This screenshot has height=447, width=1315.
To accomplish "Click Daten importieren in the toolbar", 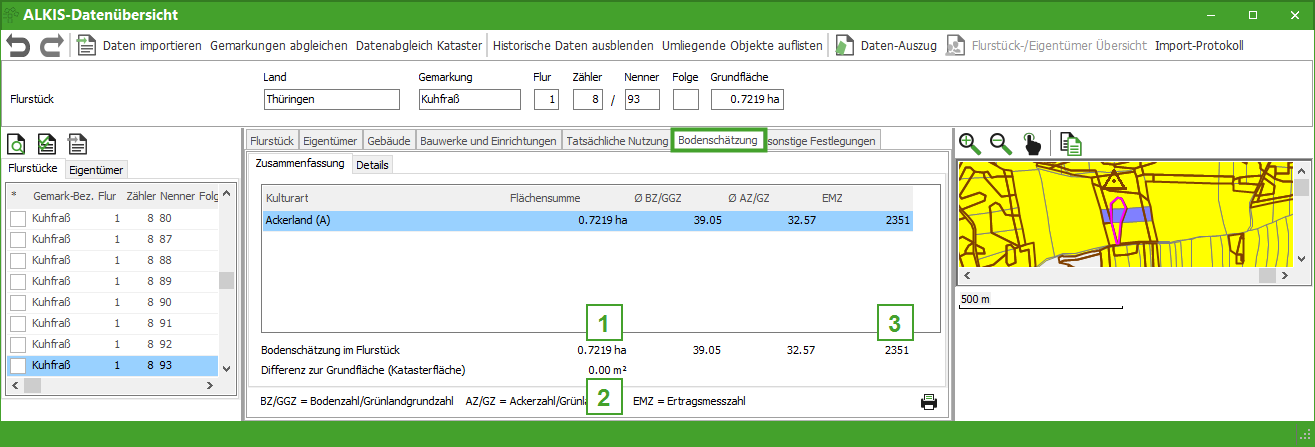I will (140, 46).
